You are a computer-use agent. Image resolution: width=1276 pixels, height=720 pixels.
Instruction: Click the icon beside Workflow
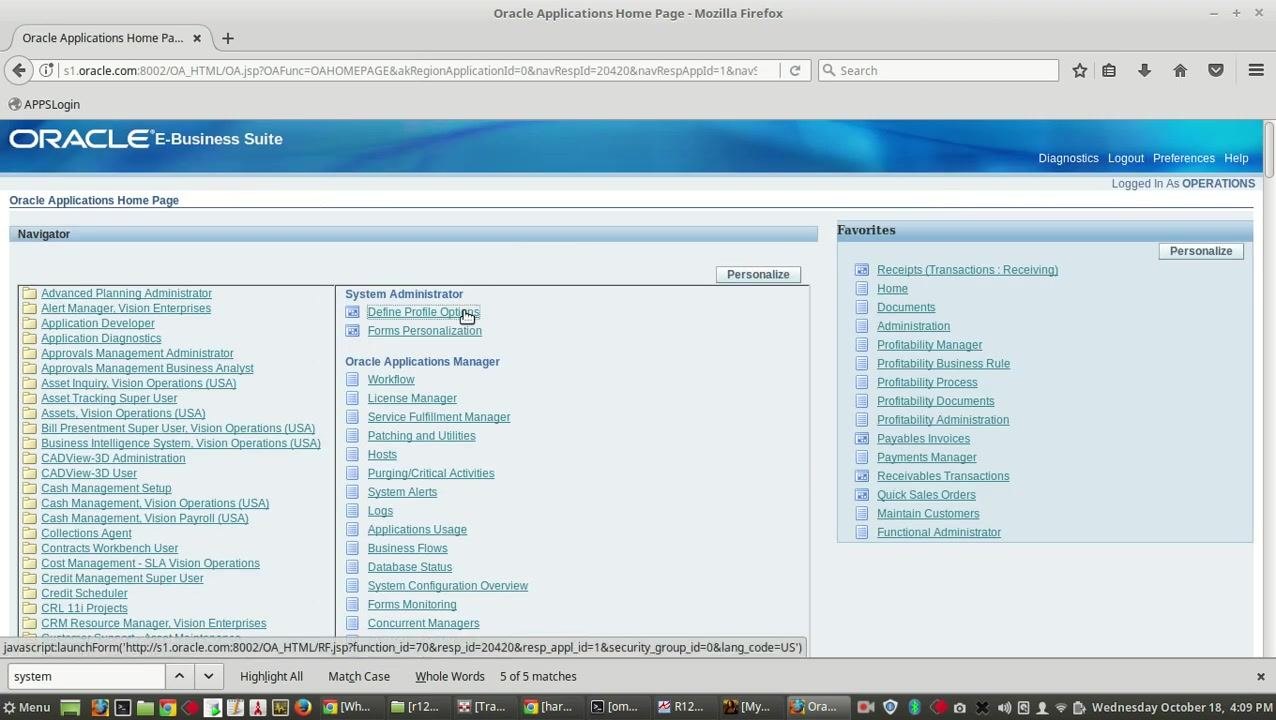352,380
